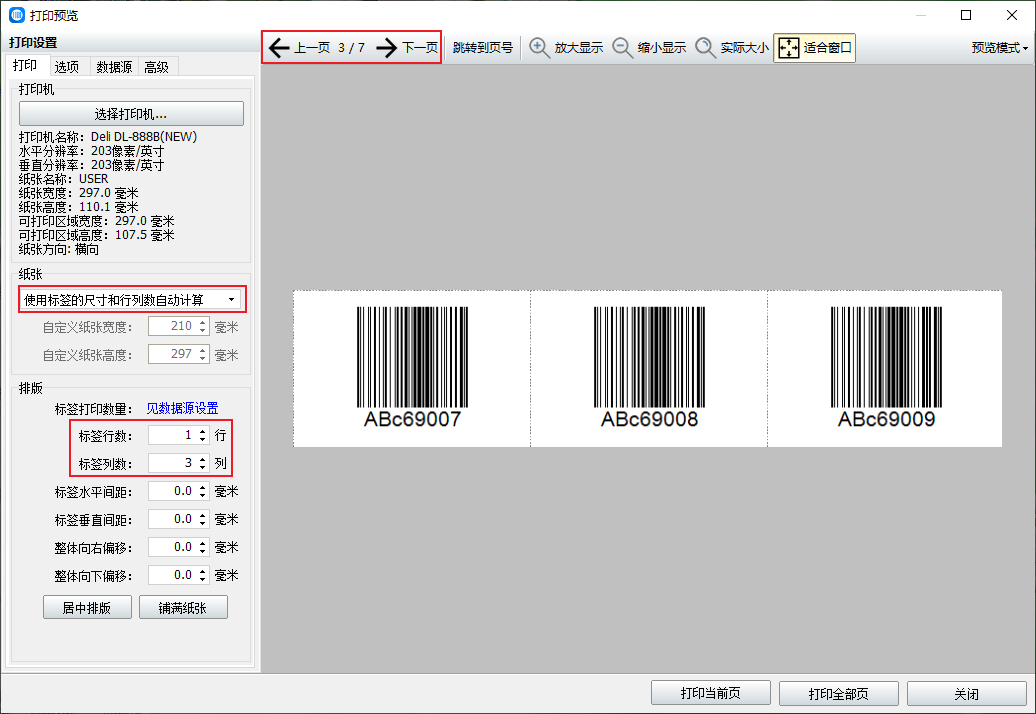Click the 铺满纸张 button
The height and width of the screenshot is (714, 1036).
click(183, 608)
